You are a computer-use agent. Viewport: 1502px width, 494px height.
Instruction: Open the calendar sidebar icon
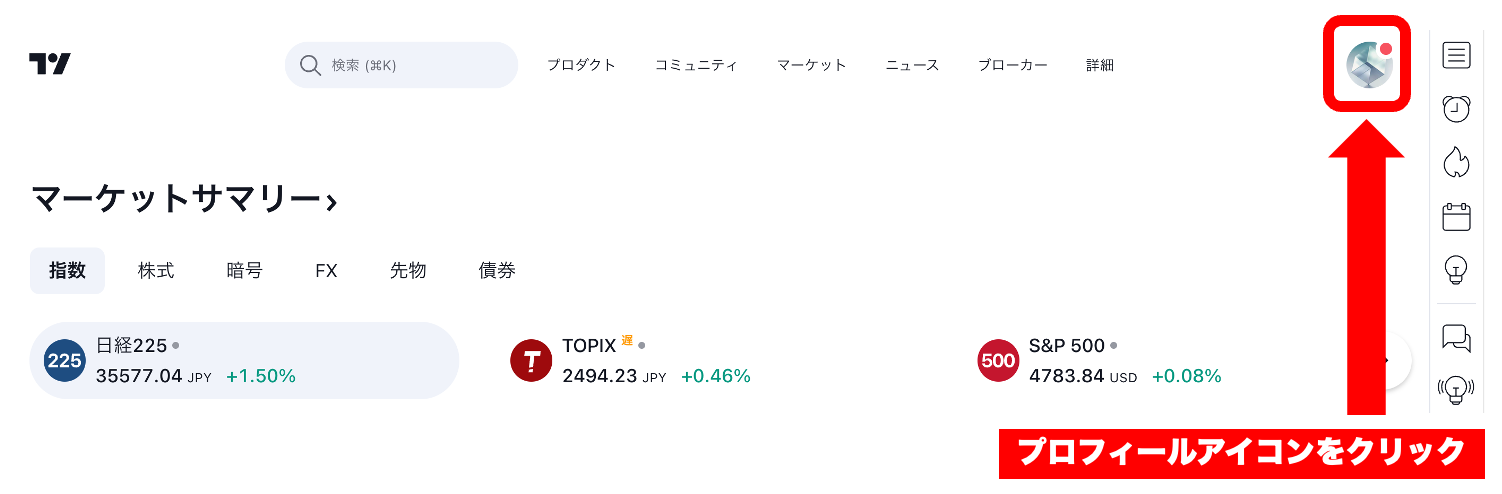coord(1456,216)
